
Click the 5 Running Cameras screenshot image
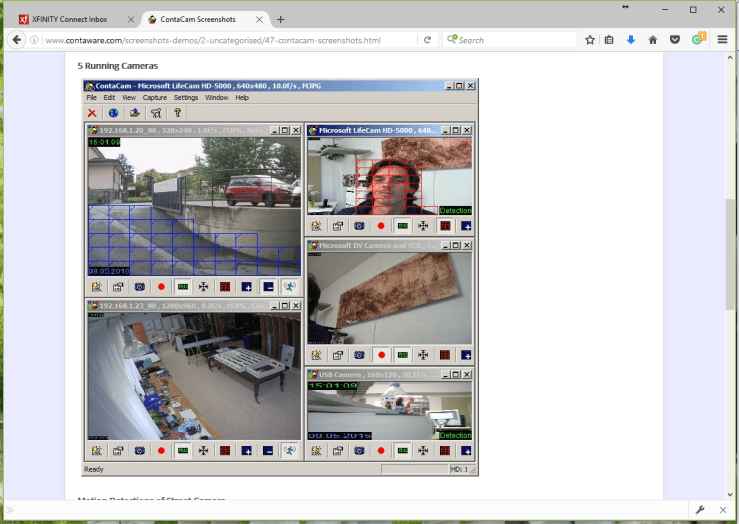click(280, 278)
